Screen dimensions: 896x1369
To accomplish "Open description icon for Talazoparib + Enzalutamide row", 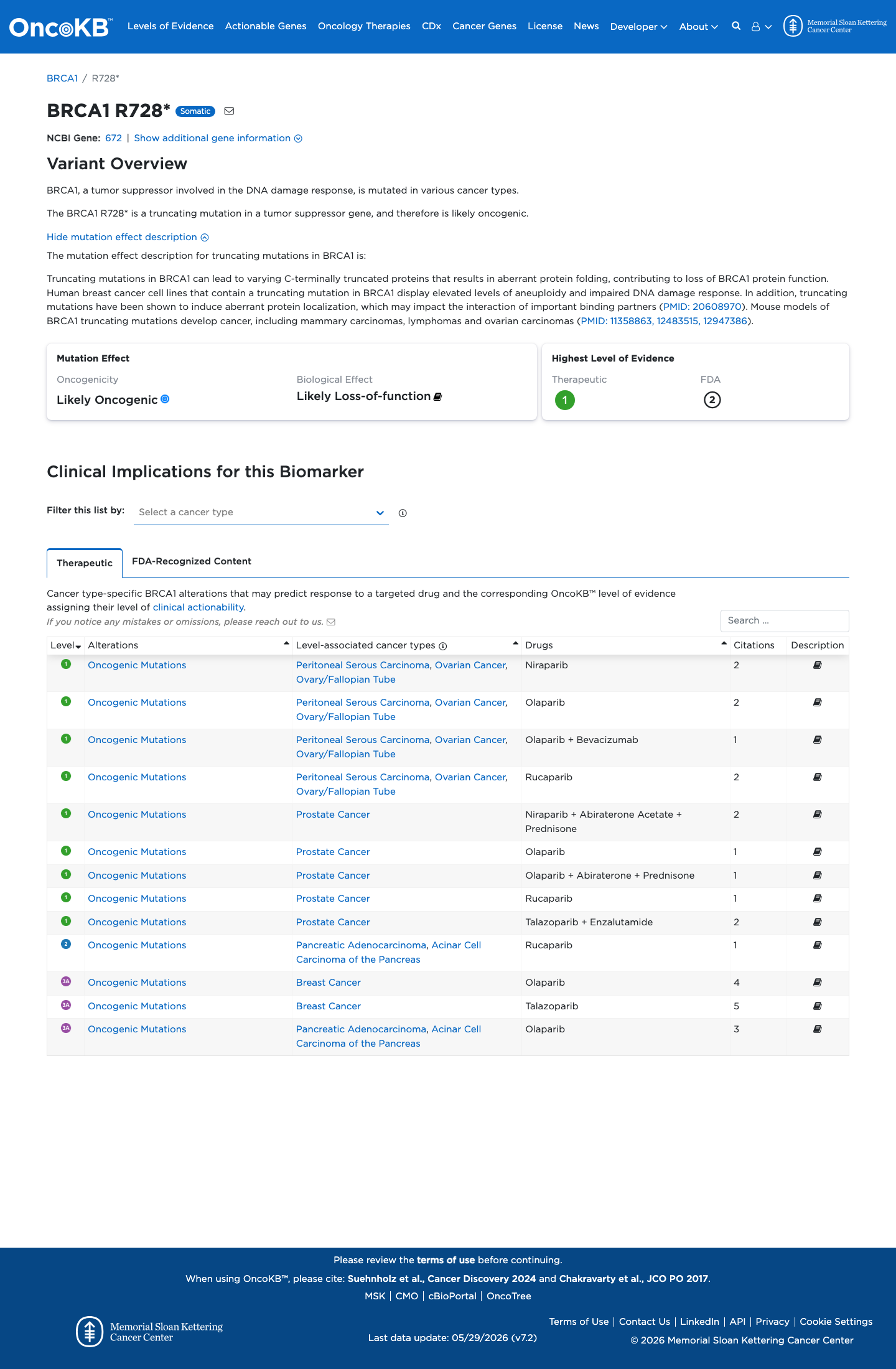I will [818, 922].
